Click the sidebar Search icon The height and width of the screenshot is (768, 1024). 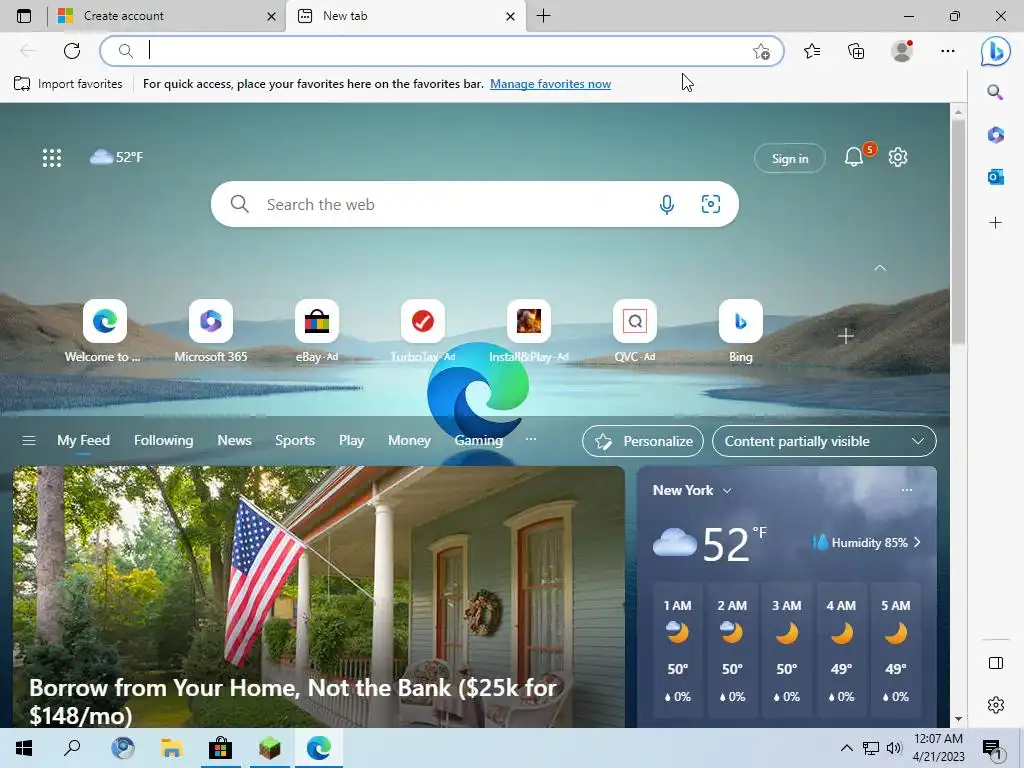[x=995, y=92]
